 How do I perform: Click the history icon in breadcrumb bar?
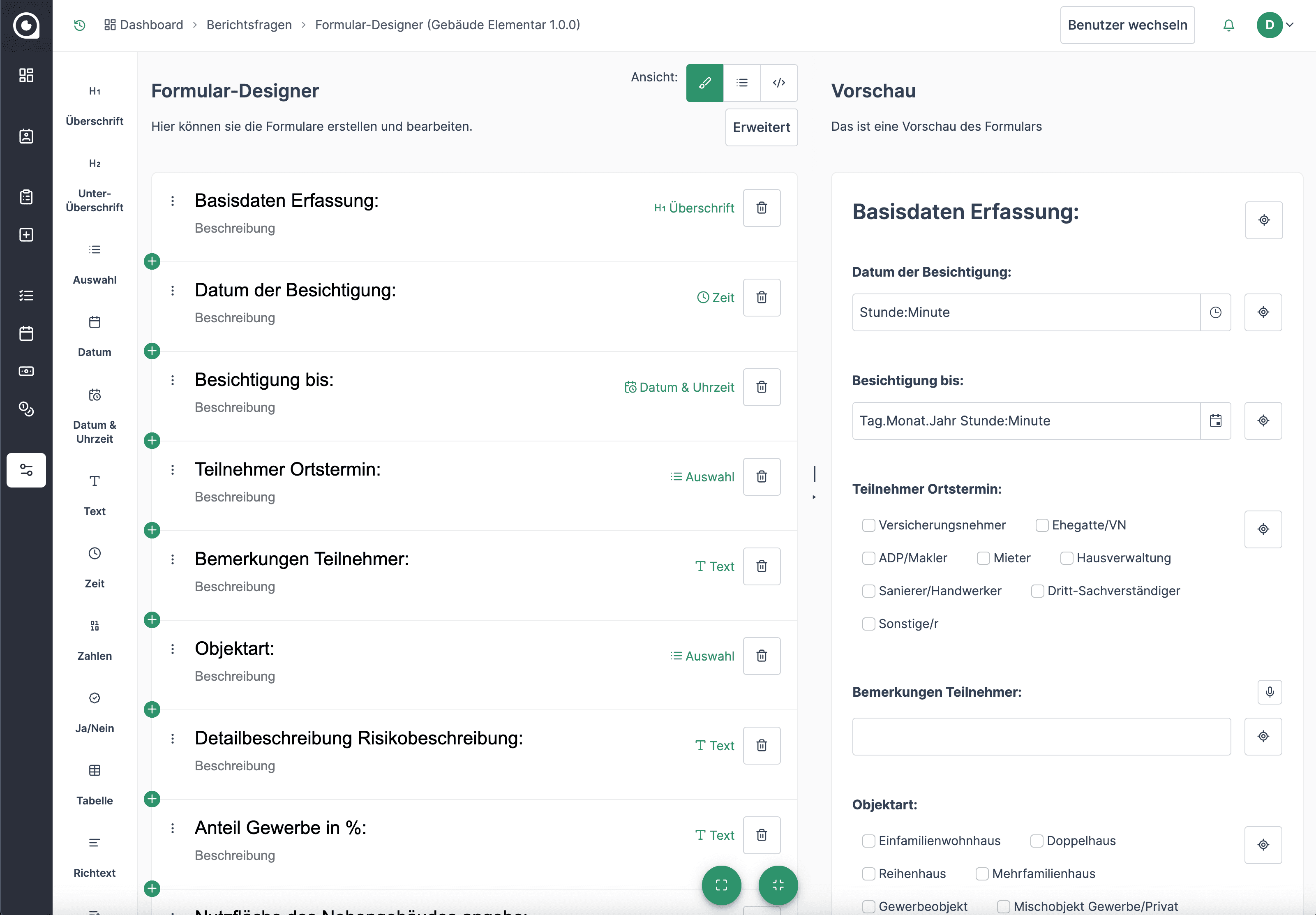[x=80, y=25]
